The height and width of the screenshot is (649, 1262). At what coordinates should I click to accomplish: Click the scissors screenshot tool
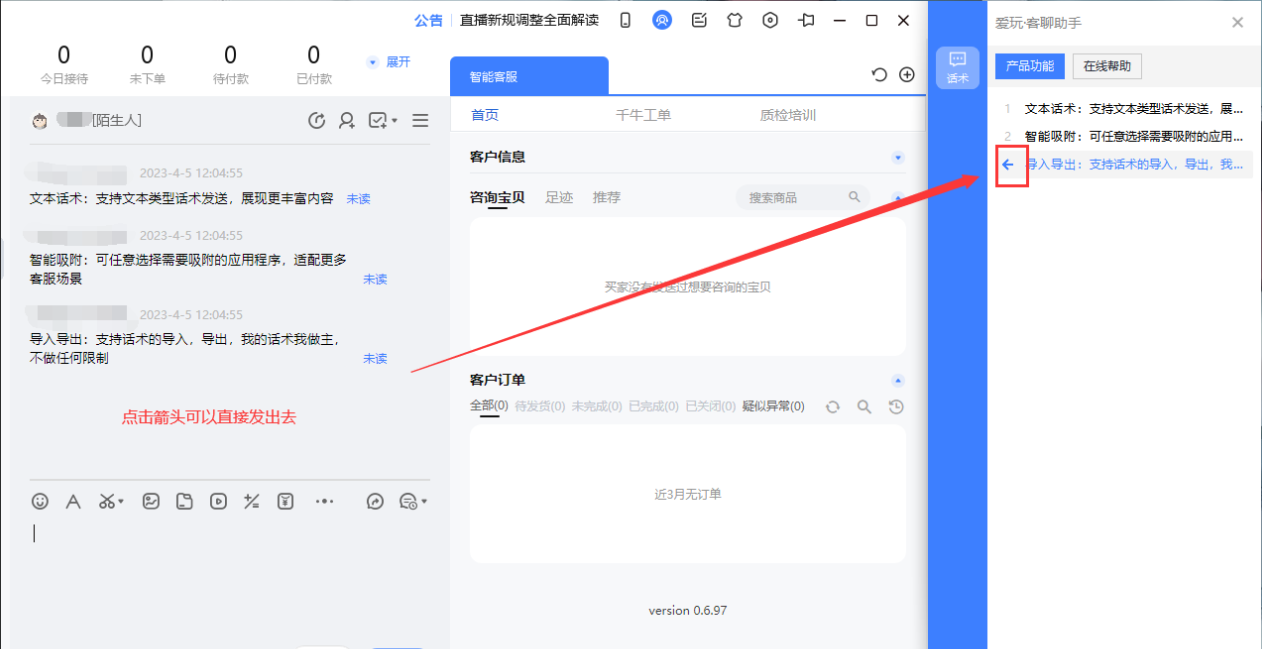click(105, 502)
